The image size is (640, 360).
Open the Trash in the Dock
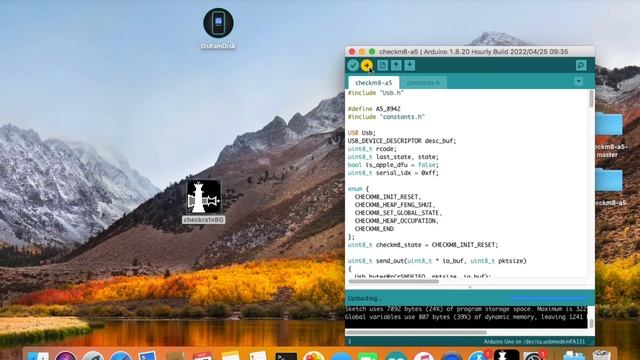601,355
